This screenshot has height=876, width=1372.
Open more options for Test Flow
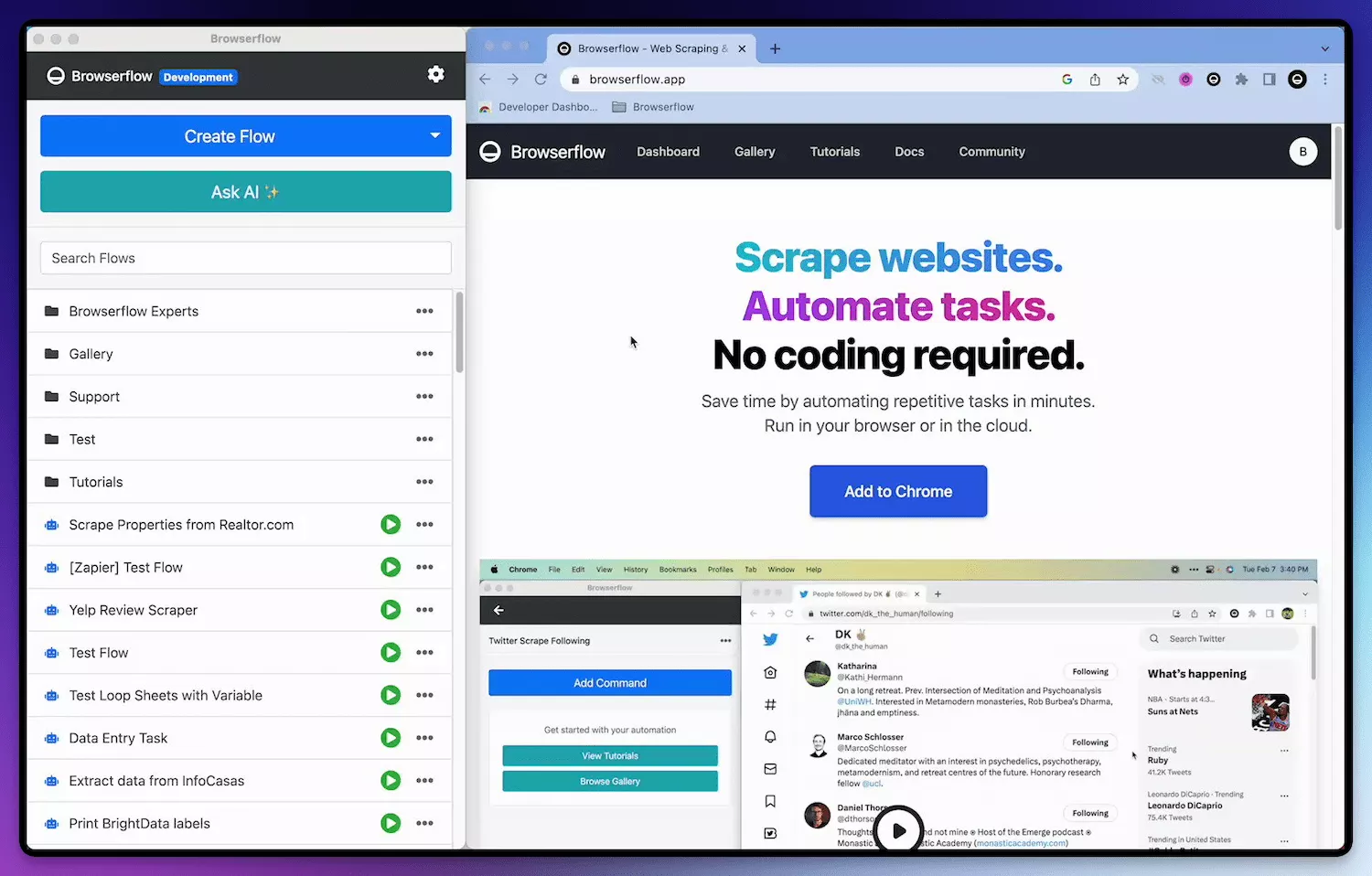[424, 653]
